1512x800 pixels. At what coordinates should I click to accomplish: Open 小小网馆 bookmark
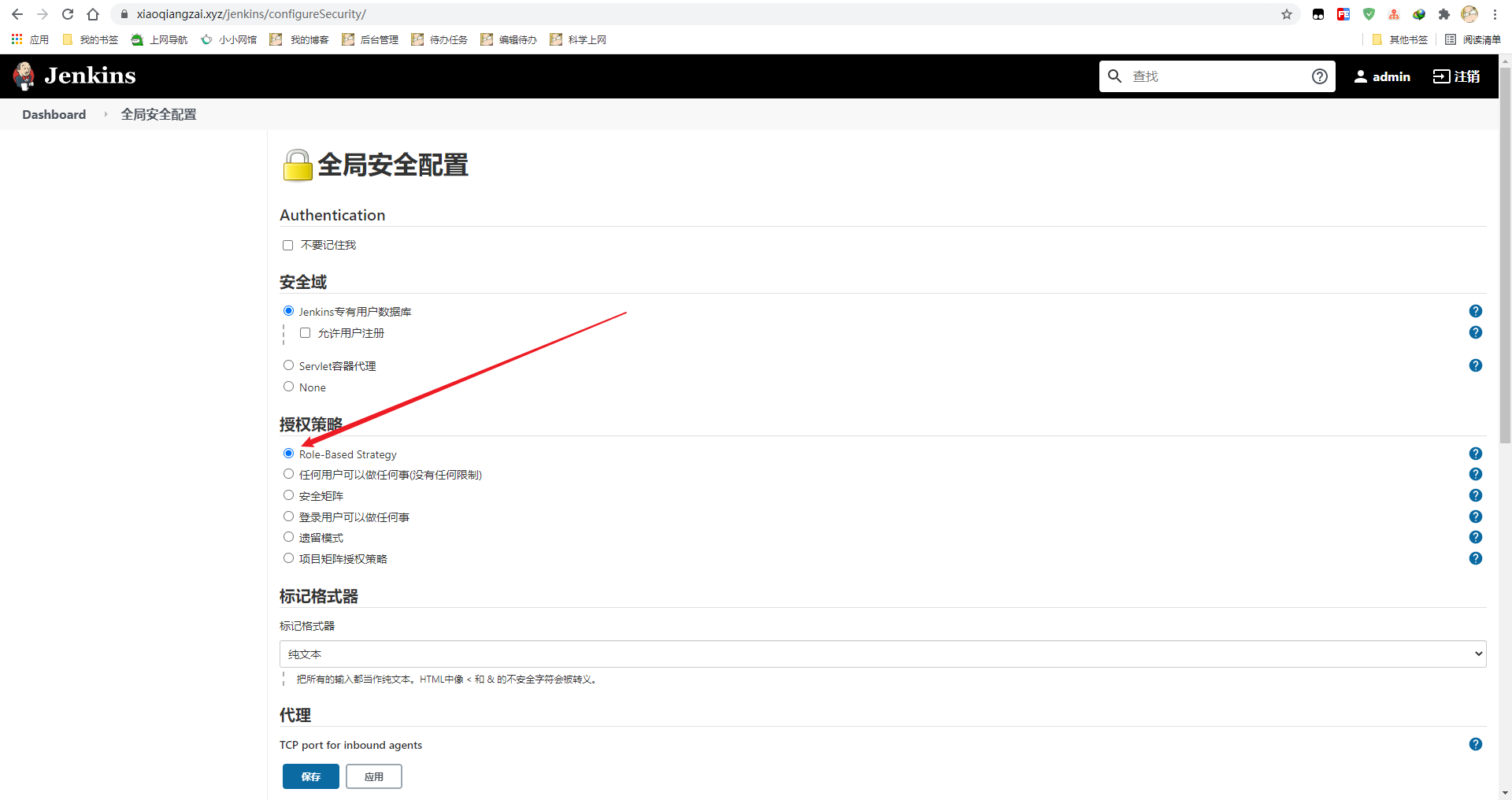pos(228,39)
